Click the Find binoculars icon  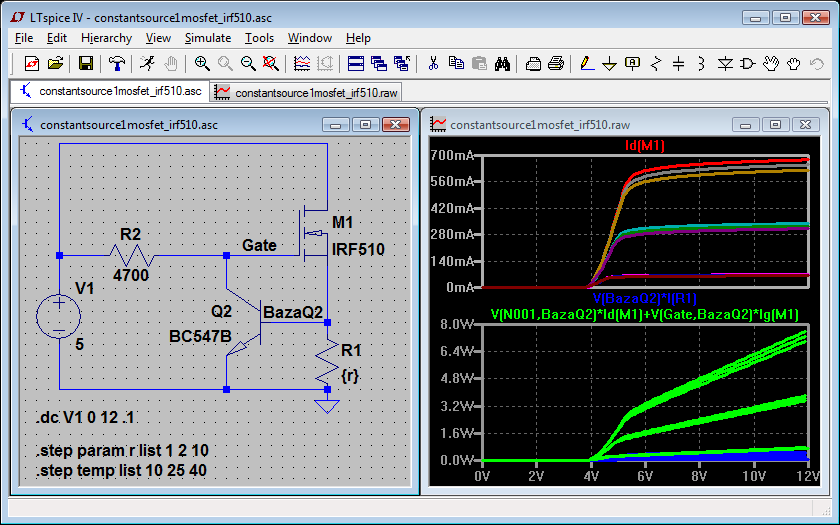pos(502,64)
